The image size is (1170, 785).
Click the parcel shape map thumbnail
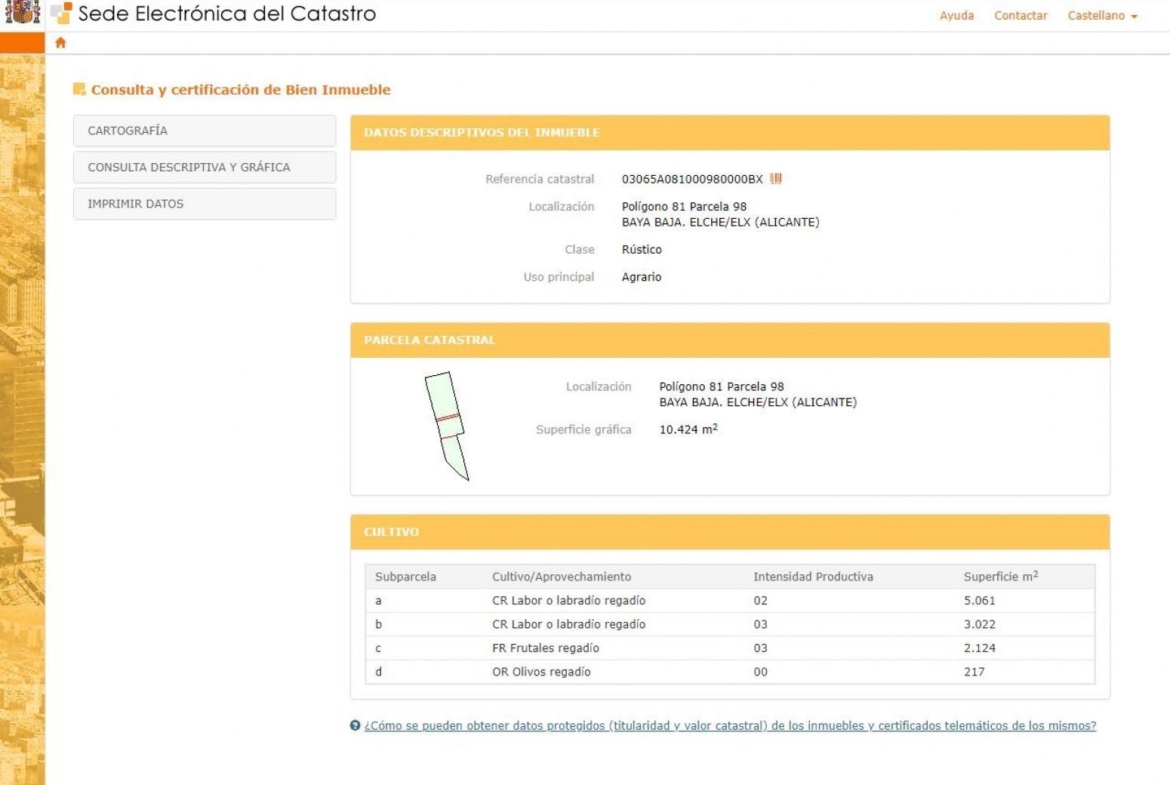click(x=446, y=426)
